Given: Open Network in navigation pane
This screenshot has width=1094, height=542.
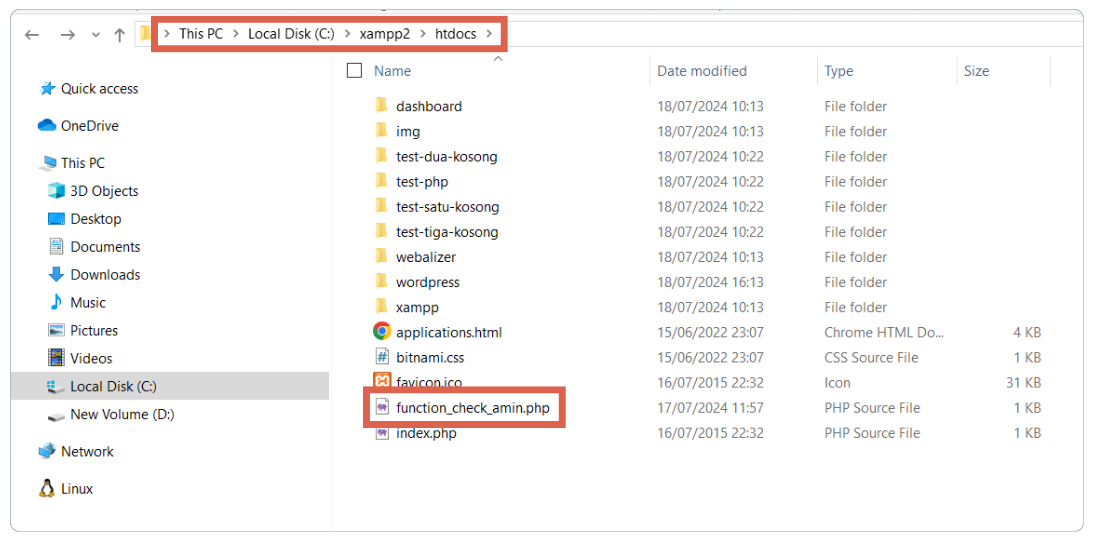Looking at the screenshot, I should 87,451.
